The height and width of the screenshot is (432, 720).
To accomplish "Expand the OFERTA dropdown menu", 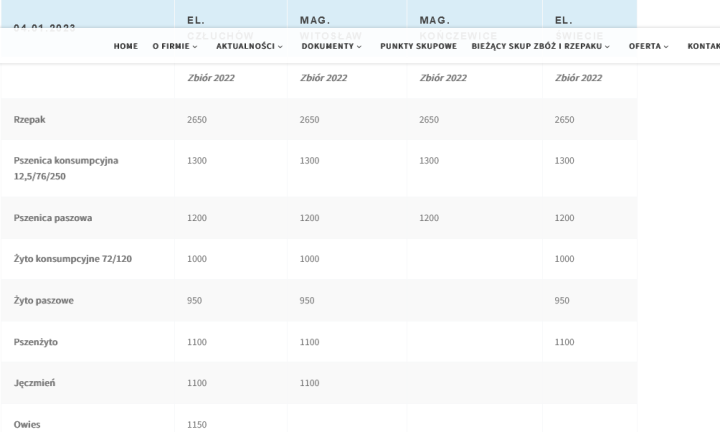I will click(x=648, y=46).
